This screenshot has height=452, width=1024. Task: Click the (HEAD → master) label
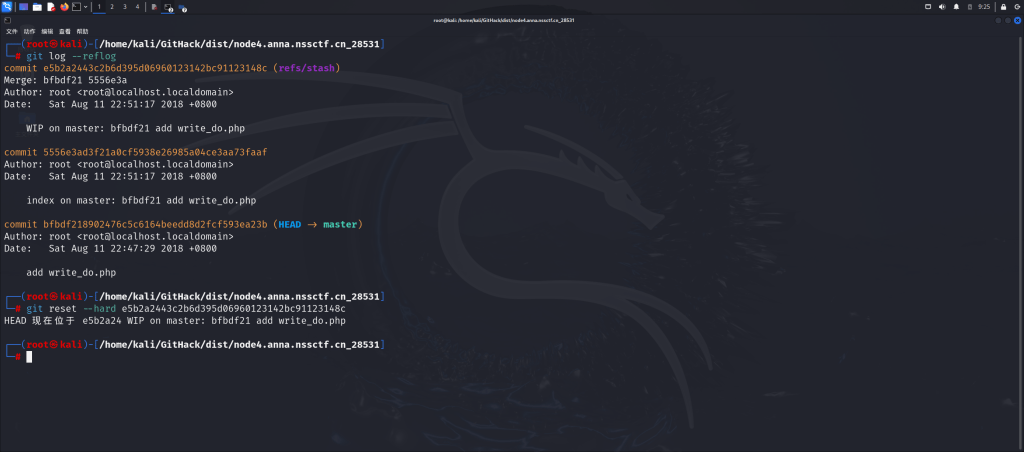tap(317, 225)
